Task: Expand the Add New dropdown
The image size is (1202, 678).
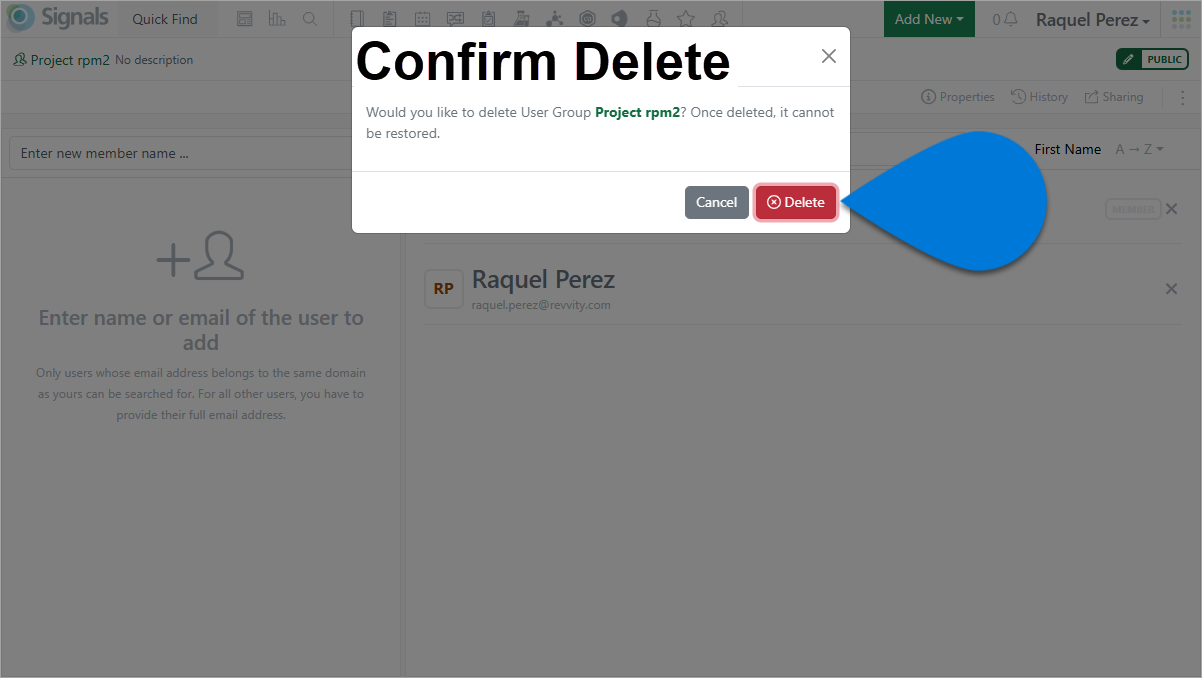Action: tap(929, 19)
